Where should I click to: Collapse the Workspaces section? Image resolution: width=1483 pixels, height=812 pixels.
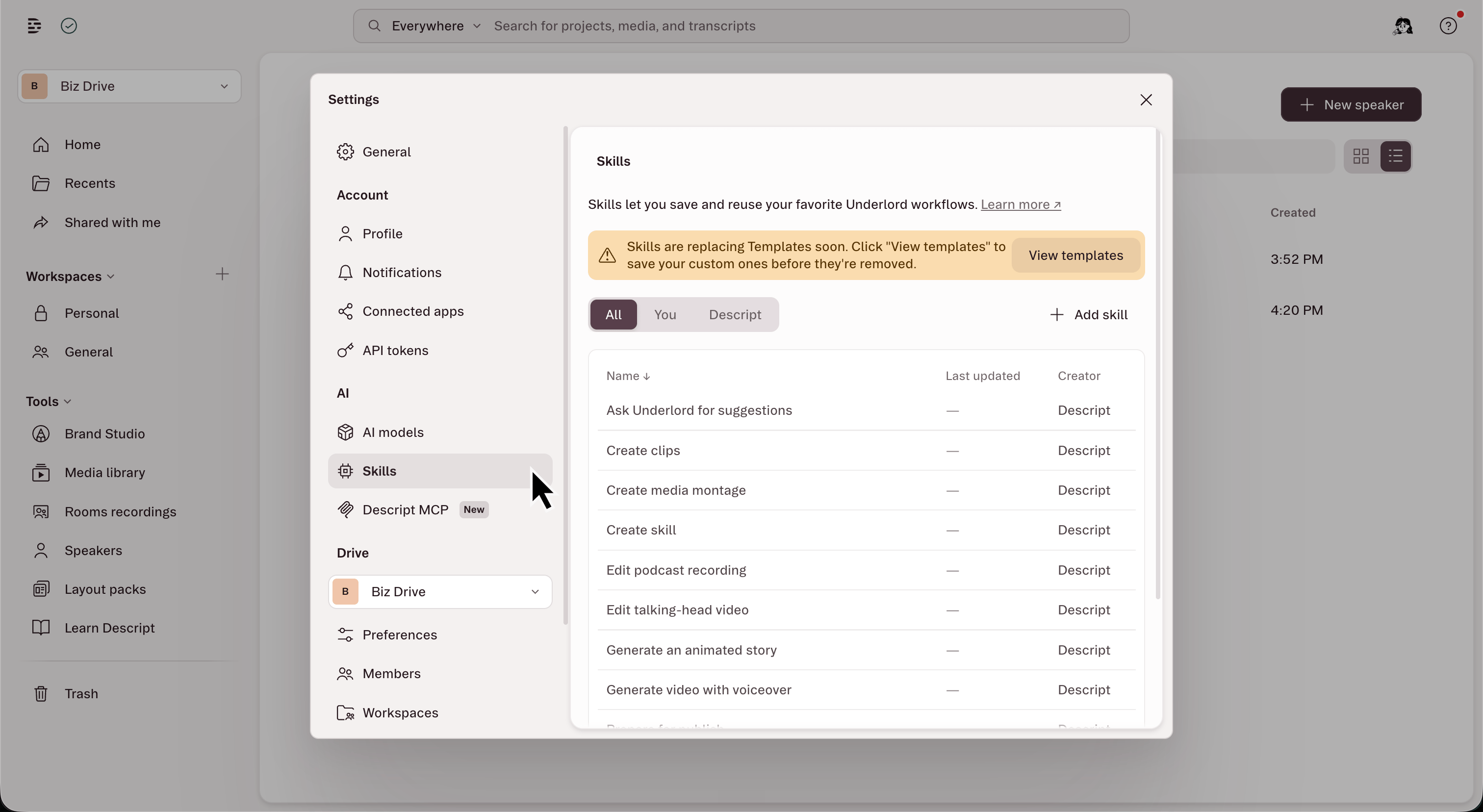70,277
